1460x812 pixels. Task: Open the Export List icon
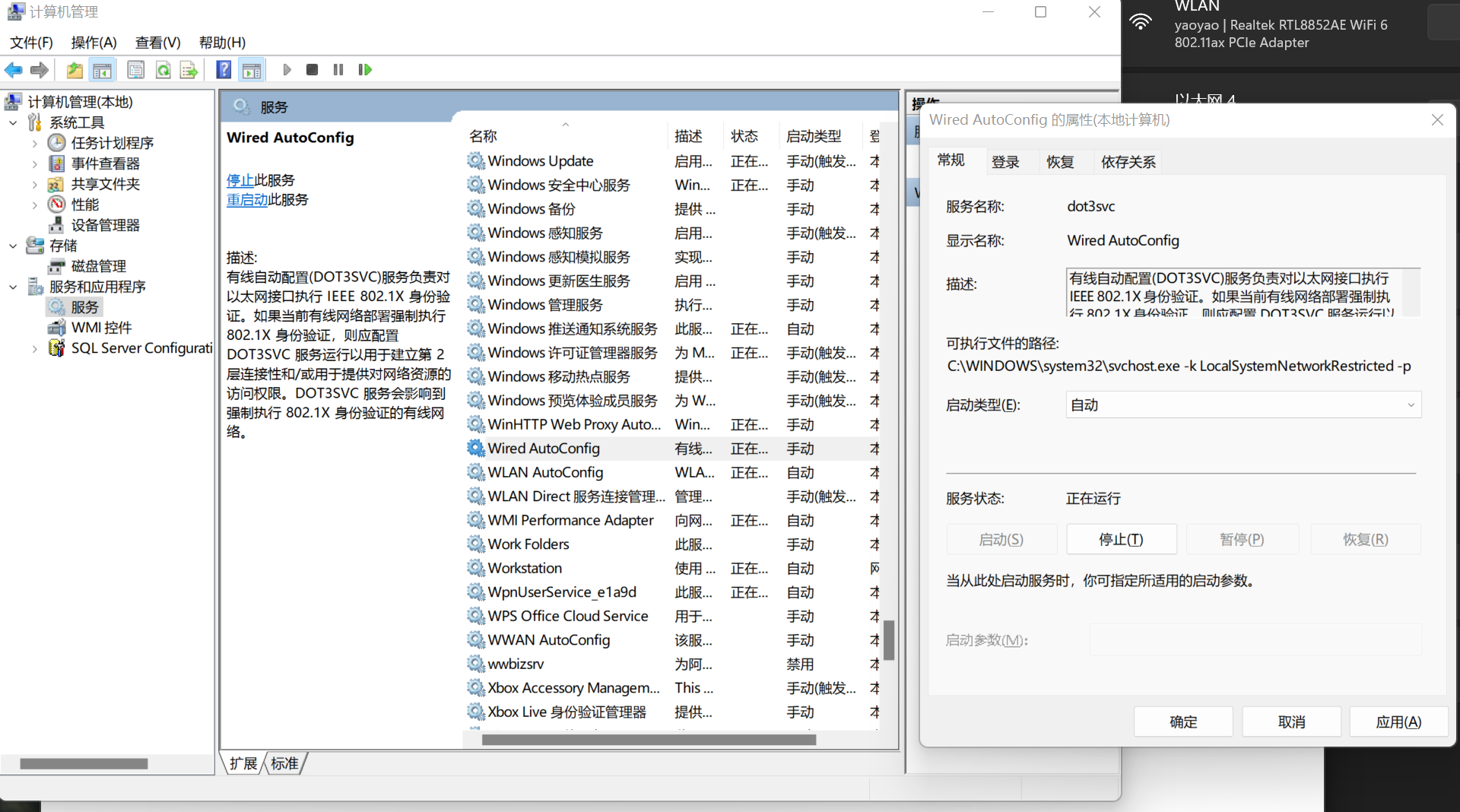click(189, 69)
